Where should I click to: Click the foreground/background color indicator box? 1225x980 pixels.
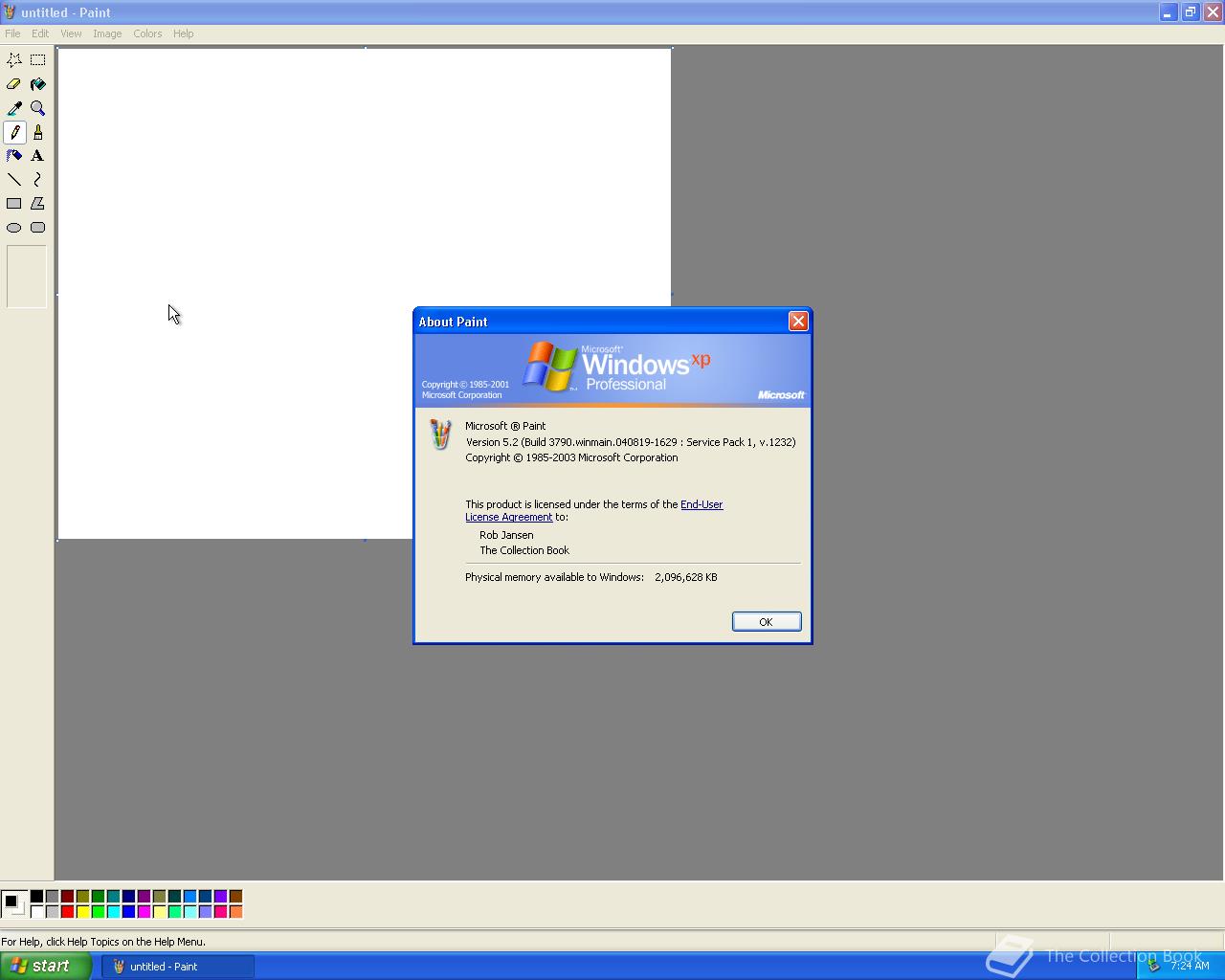tap(14, 903)
